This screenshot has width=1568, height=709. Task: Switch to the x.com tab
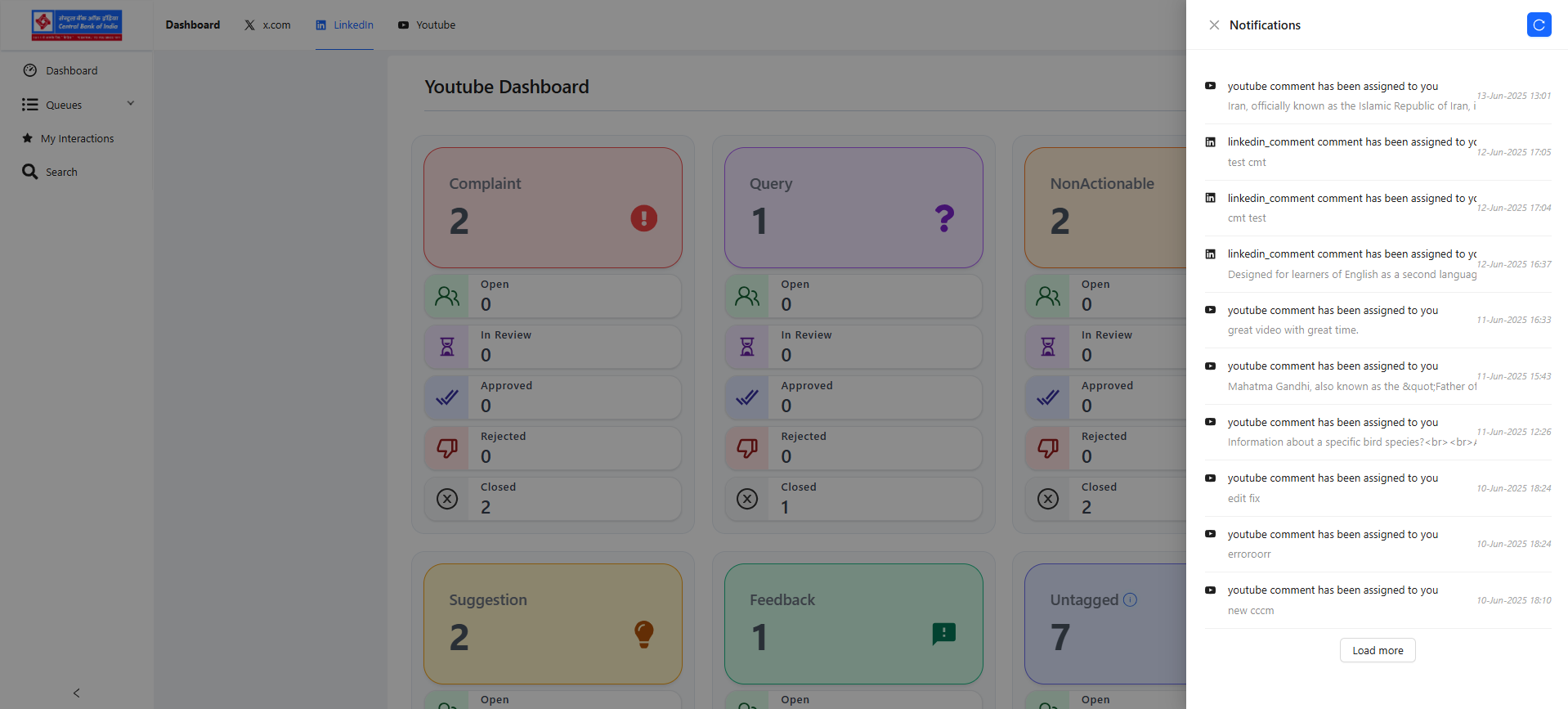[267, 25]
